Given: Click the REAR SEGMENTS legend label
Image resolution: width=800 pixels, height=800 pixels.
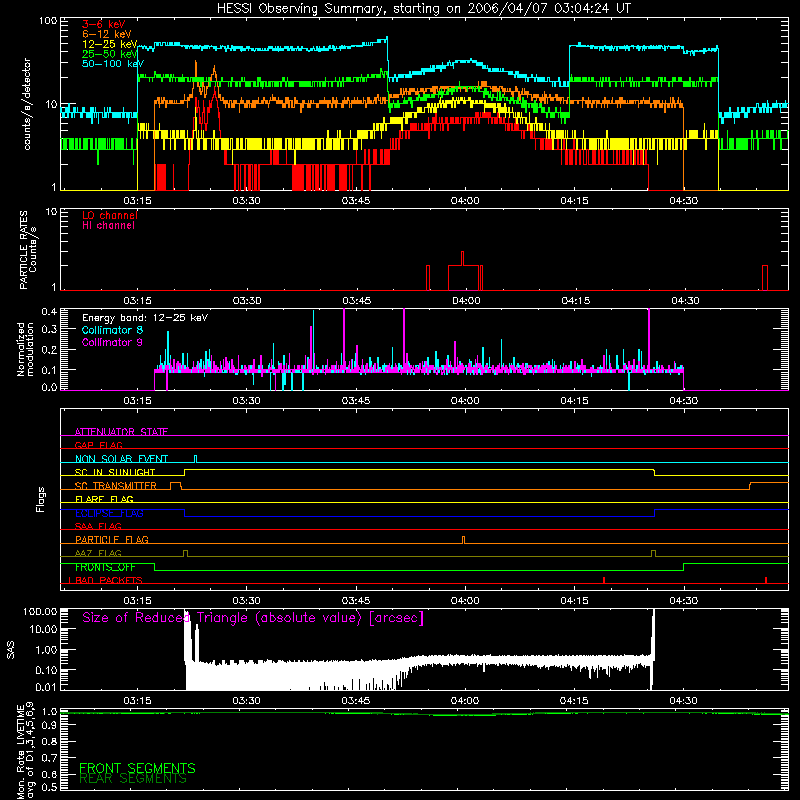Looking at the screenshot, I should (x=133, y=779).
